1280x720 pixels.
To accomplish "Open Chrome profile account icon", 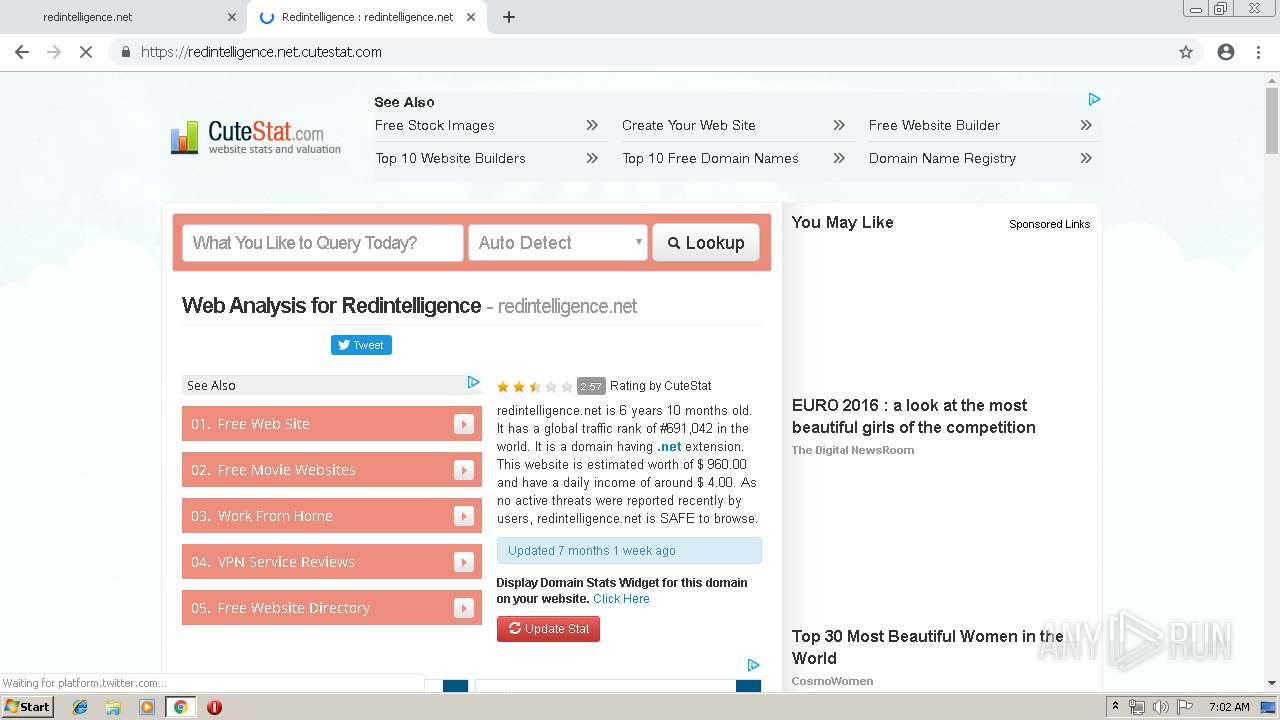I will [1226, 52].
